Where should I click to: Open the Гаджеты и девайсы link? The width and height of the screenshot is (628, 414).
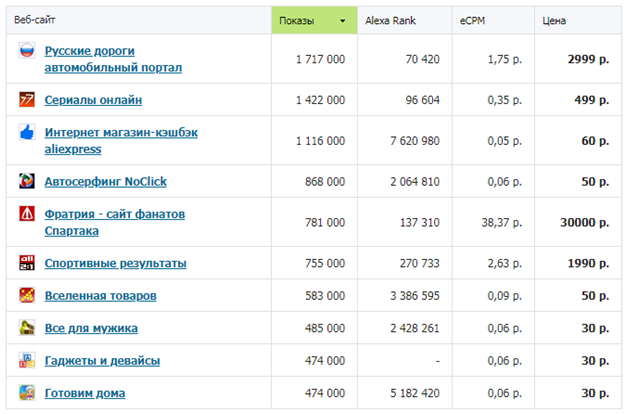coord(102,360)
